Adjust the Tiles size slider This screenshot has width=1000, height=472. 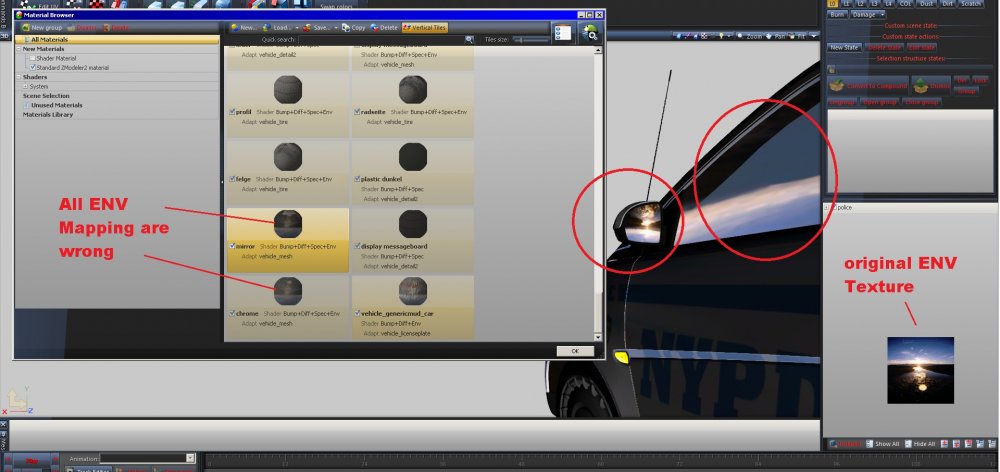(x=531, y=40)
